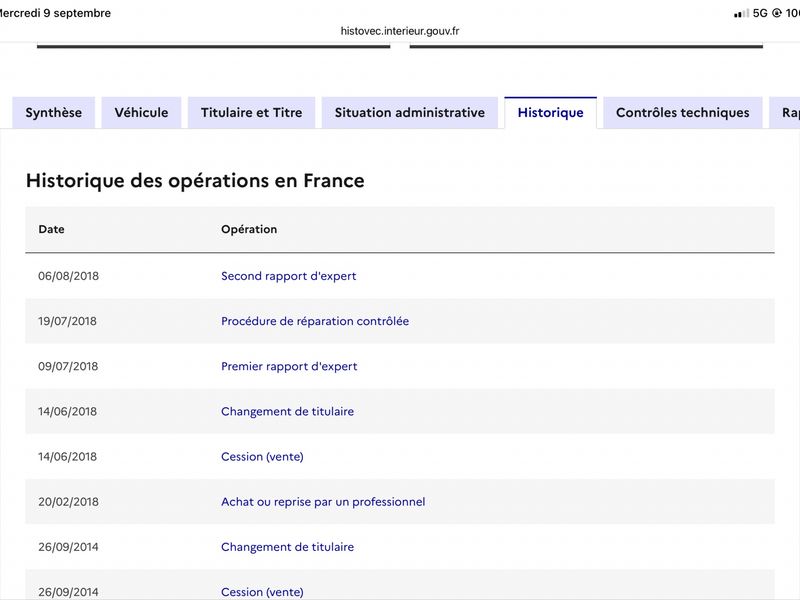Image resolution: width=800 pixels, height=600 pixels.
Task: Select Changement de titulaire dated 26/09/2014
Action: (x=287, y=547)
